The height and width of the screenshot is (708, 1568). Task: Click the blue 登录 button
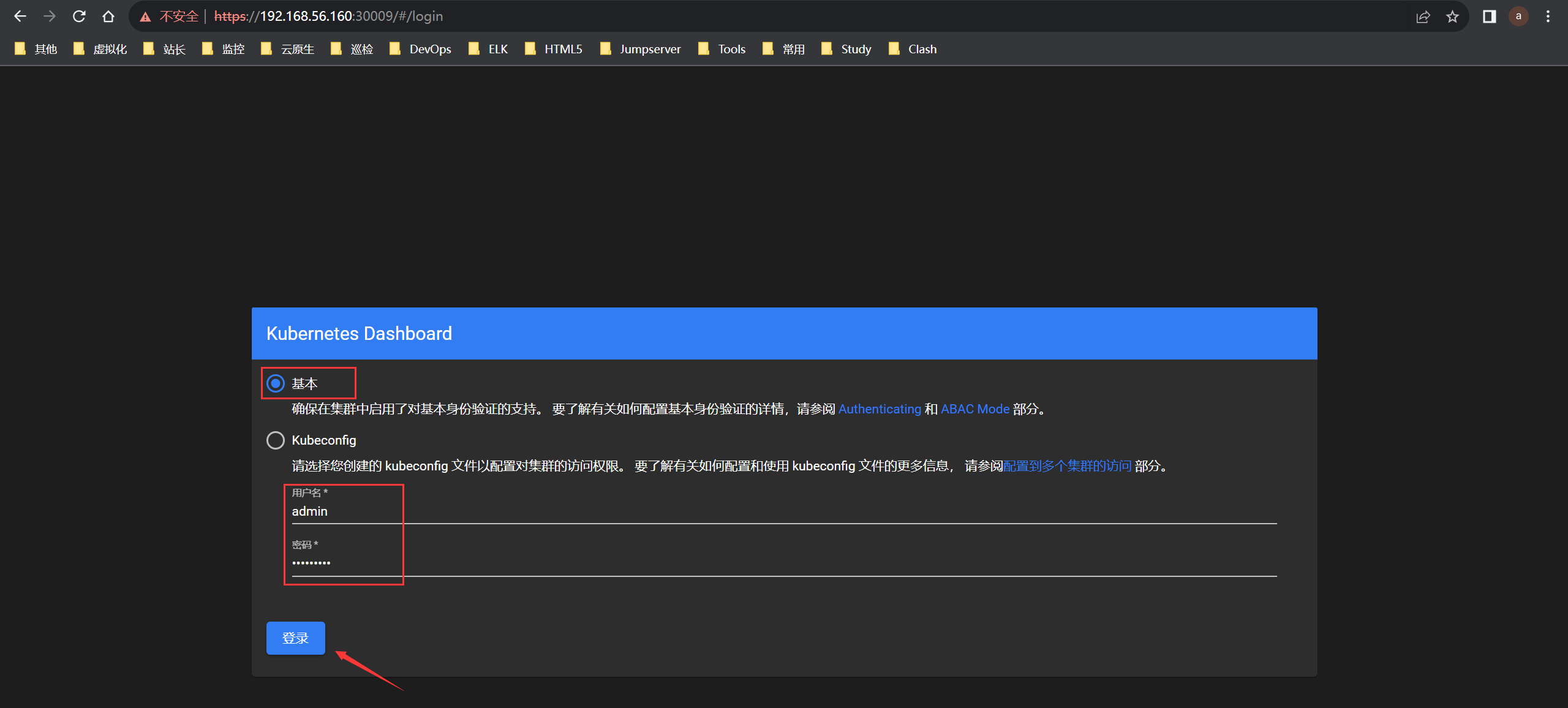[295, 638]
